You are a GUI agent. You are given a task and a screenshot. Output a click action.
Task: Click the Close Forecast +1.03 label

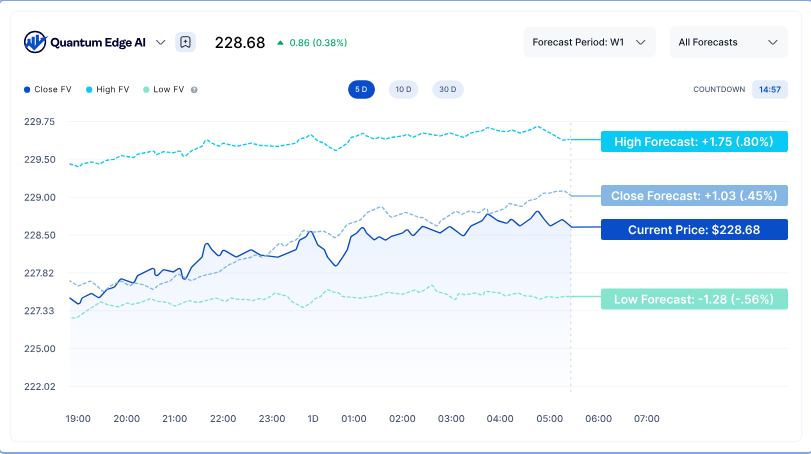tap(694, 195)
